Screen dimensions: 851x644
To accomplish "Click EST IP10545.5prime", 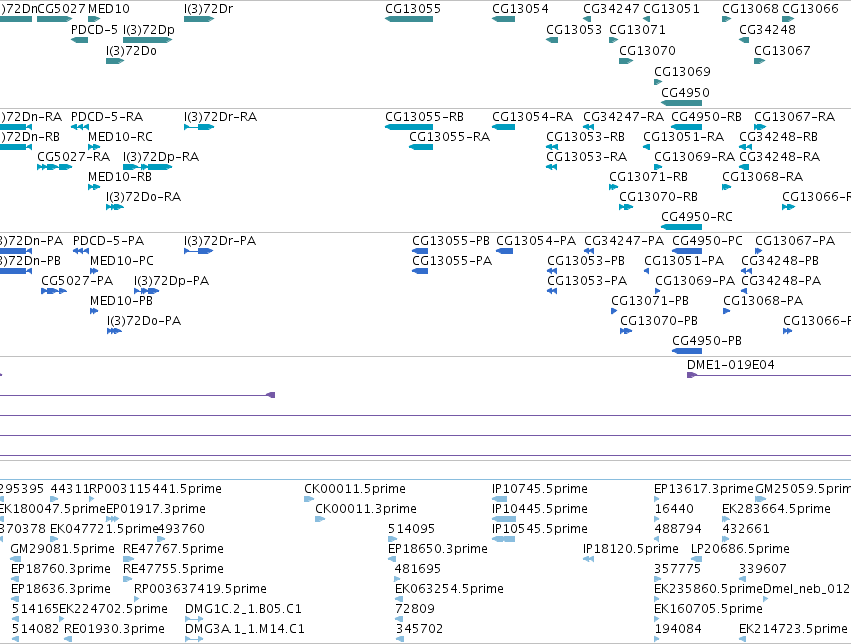I will [x=539, y=528].
